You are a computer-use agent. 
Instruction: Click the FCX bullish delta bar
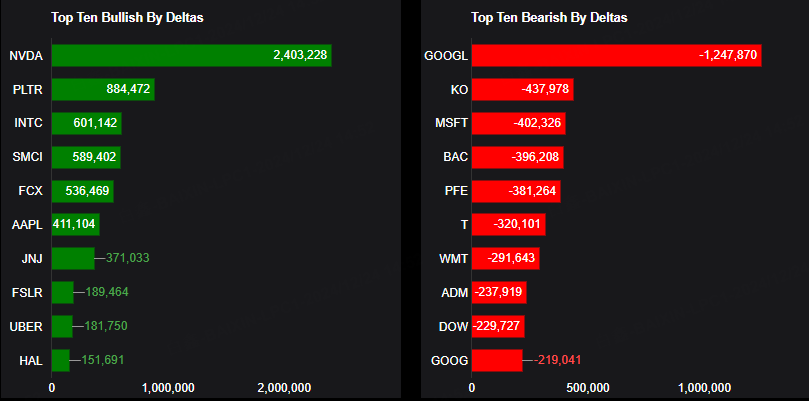click(82, 191)
